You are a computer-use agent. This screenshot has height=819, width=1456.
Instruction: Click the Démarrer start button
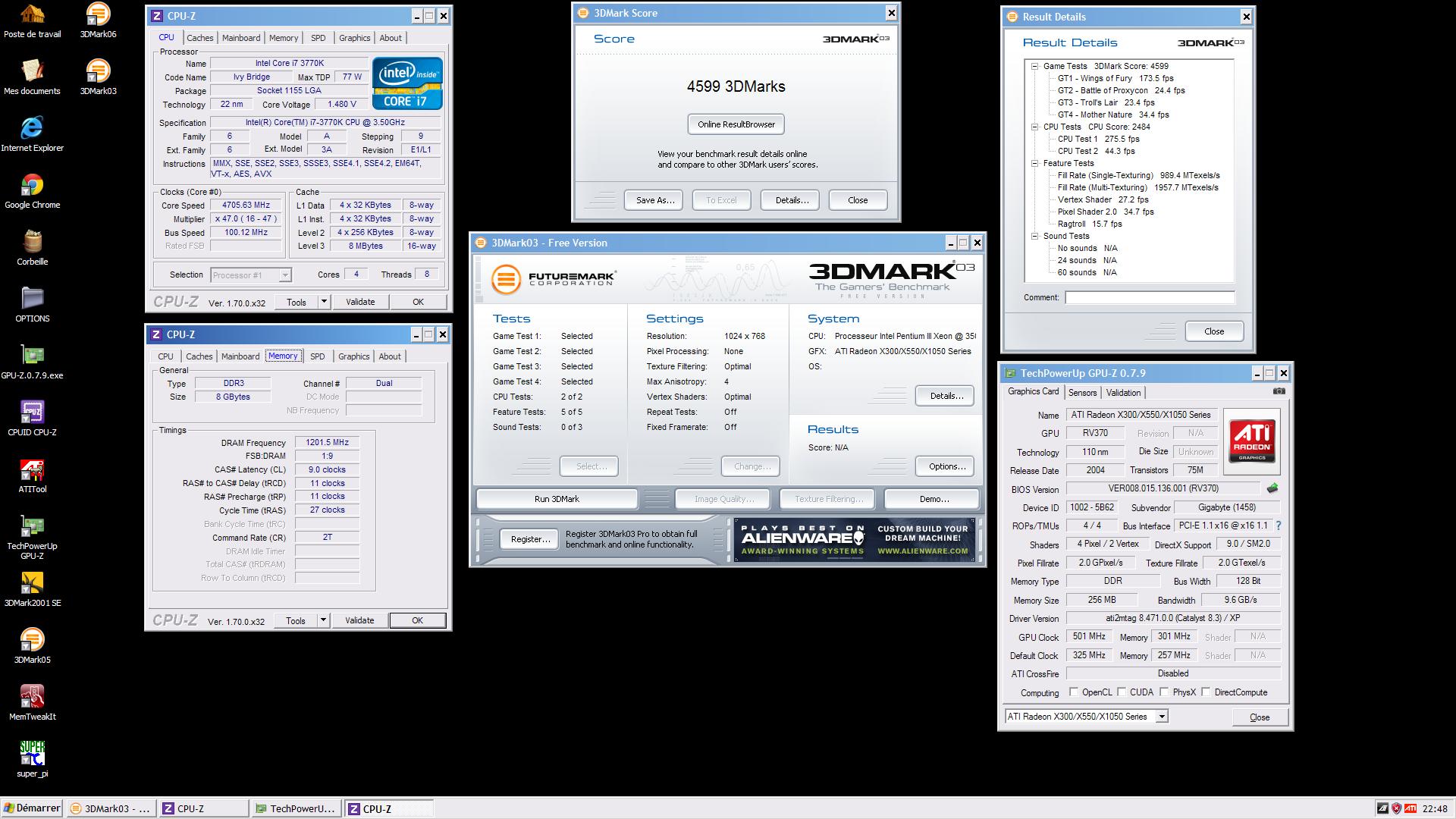tap(32, 808)
